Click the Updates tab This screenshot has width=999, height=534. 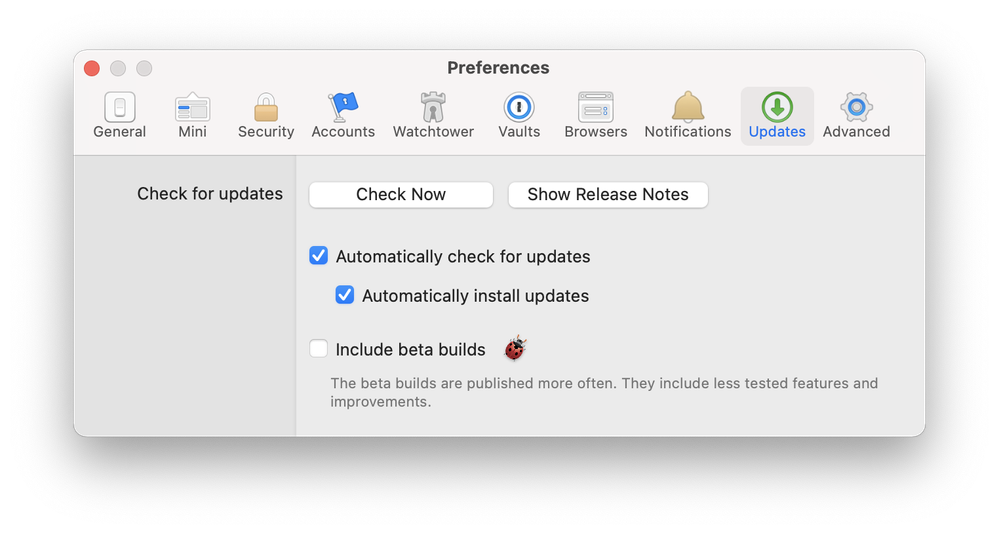pyautogui.click(x=777, y=116)
